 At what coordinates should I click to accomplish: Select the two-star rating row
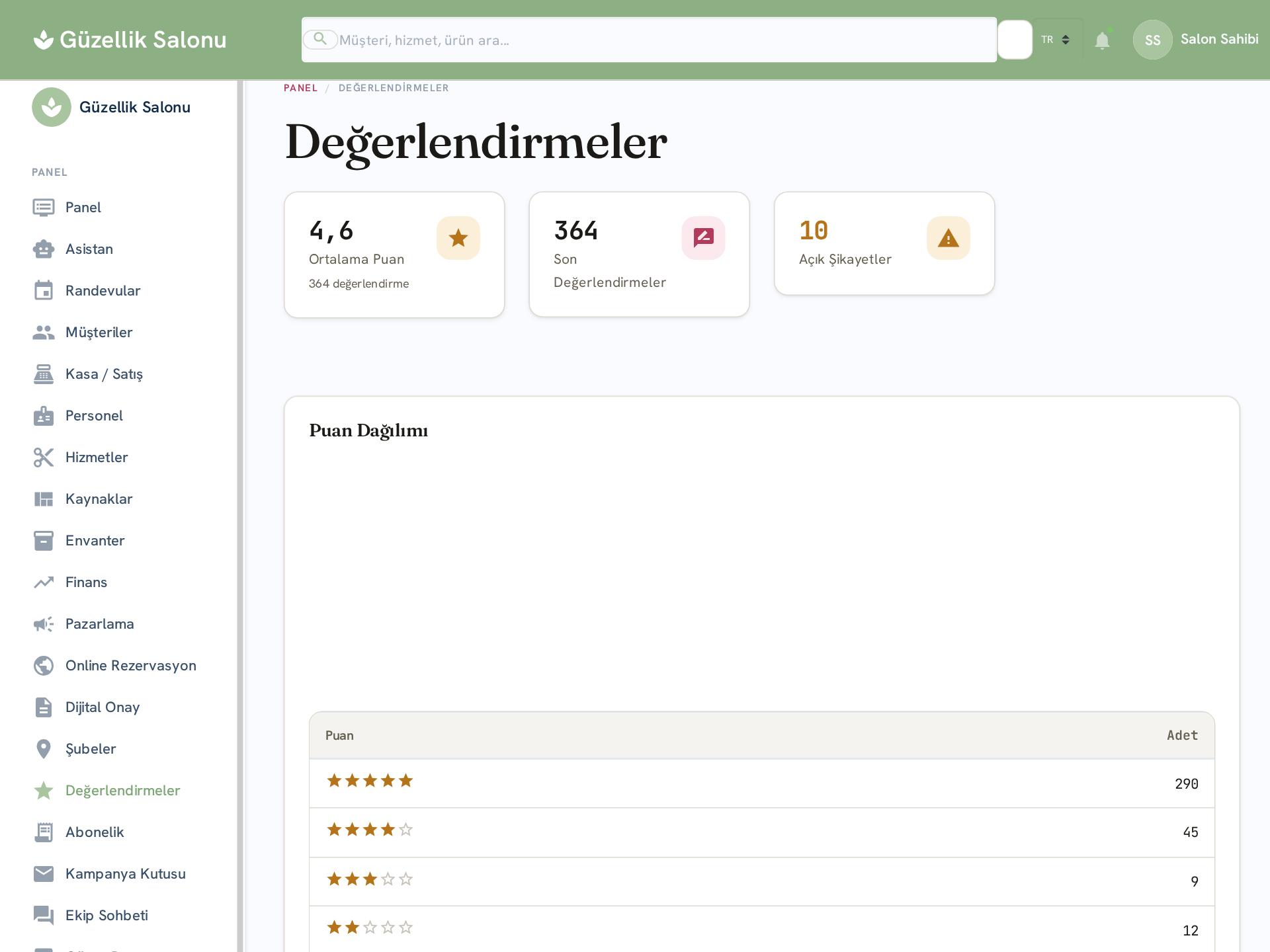click(762, 930)
